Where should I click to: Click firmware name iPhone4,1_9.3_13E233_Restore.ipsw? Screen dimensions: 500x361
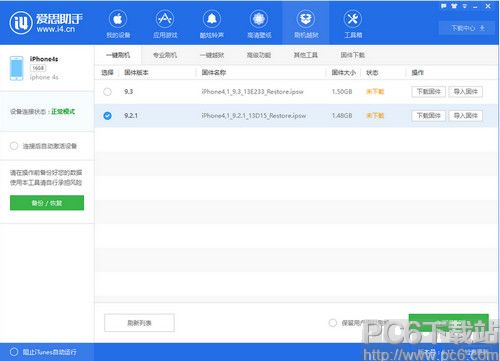253,92
